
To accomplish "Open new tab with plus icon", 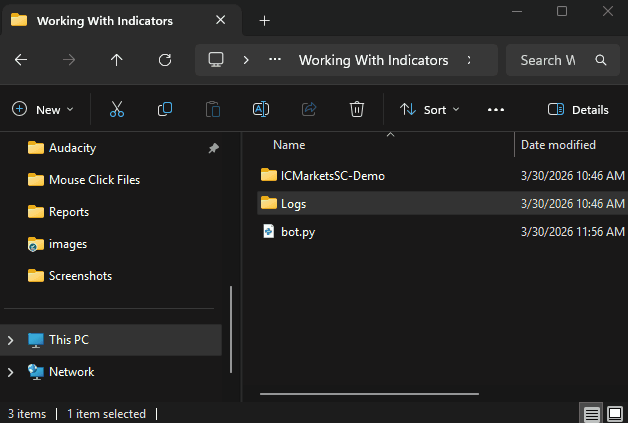I will 265,20.
